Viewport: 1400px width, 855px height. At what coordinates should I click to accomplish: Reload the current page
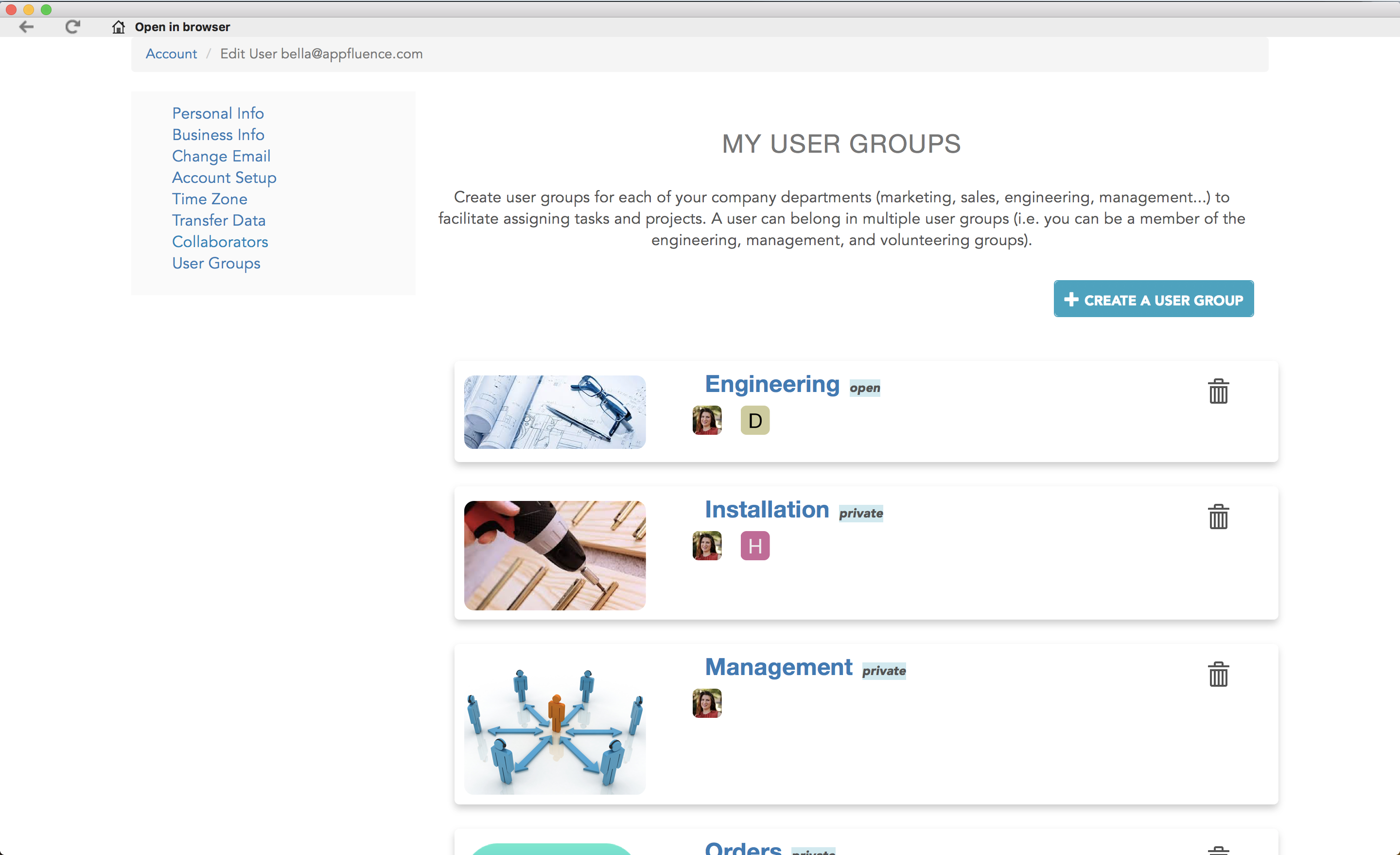pyautogui.click(x=73, y=27)
